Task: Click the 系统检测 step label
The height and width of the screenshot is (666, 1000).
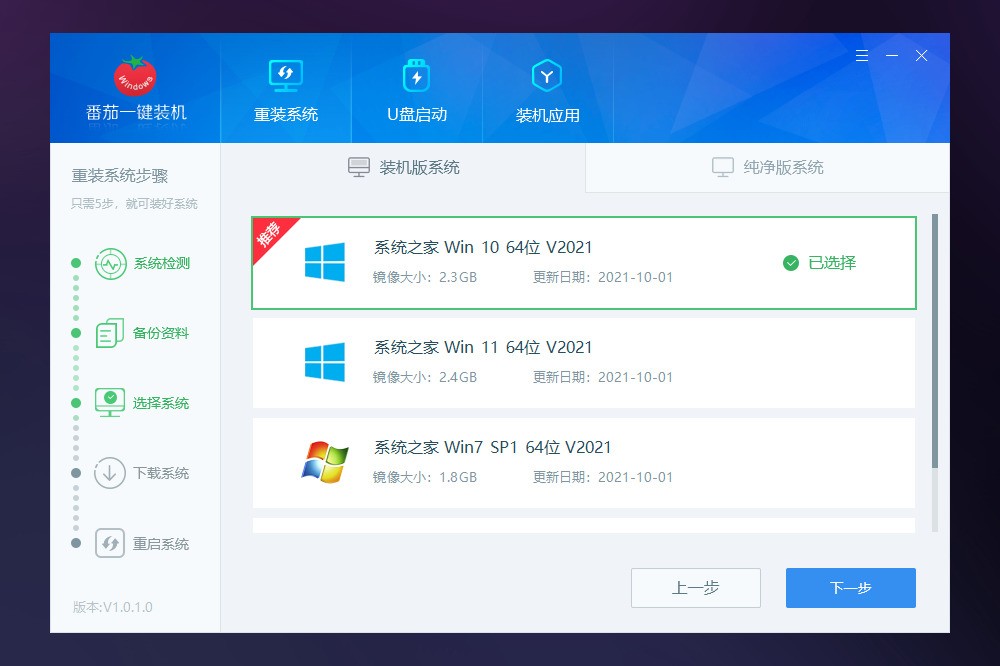Action: [x=161, y=263]
